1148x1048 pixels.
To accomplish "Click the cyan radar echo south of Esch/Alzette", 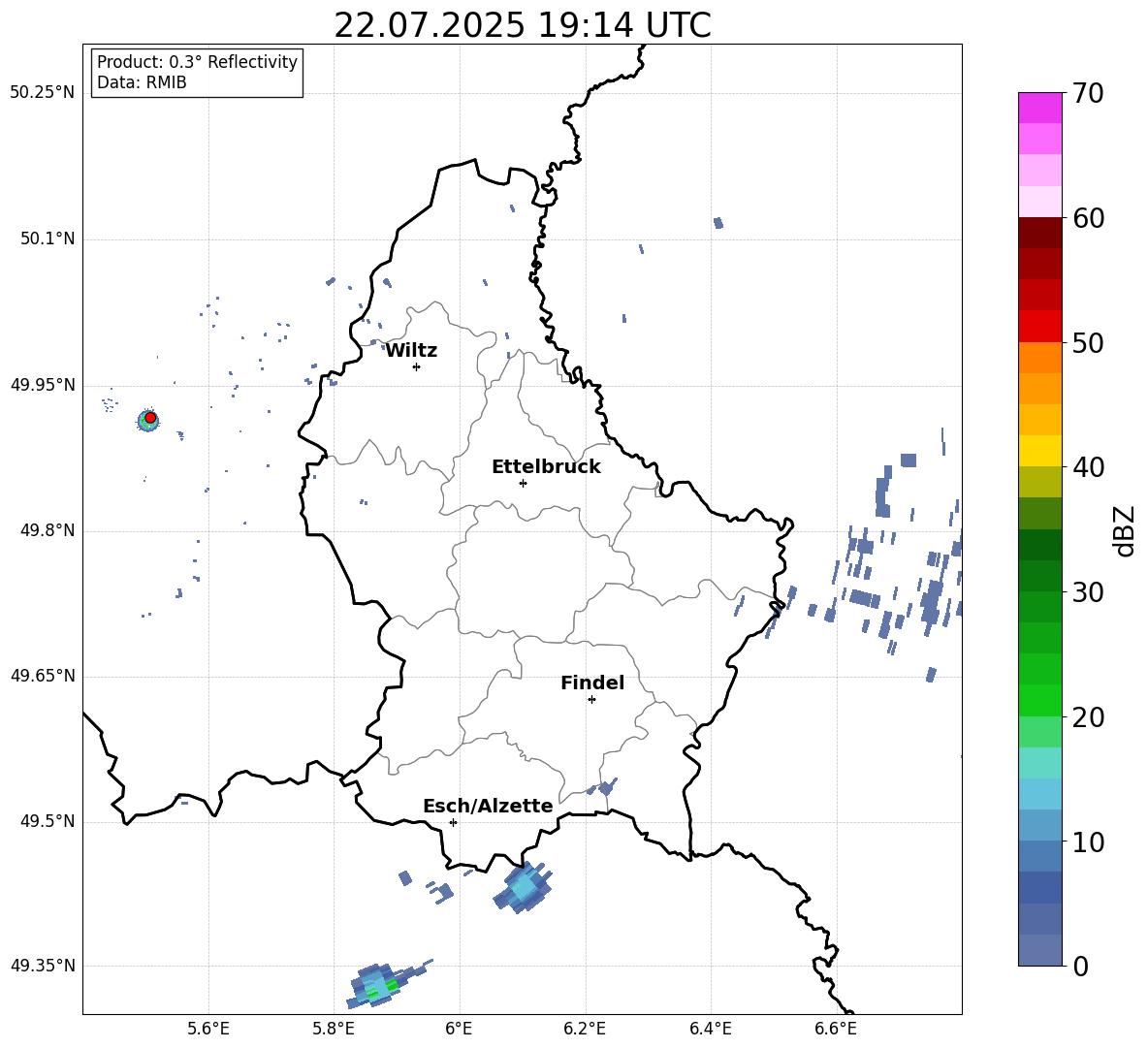I will [523, 887].
